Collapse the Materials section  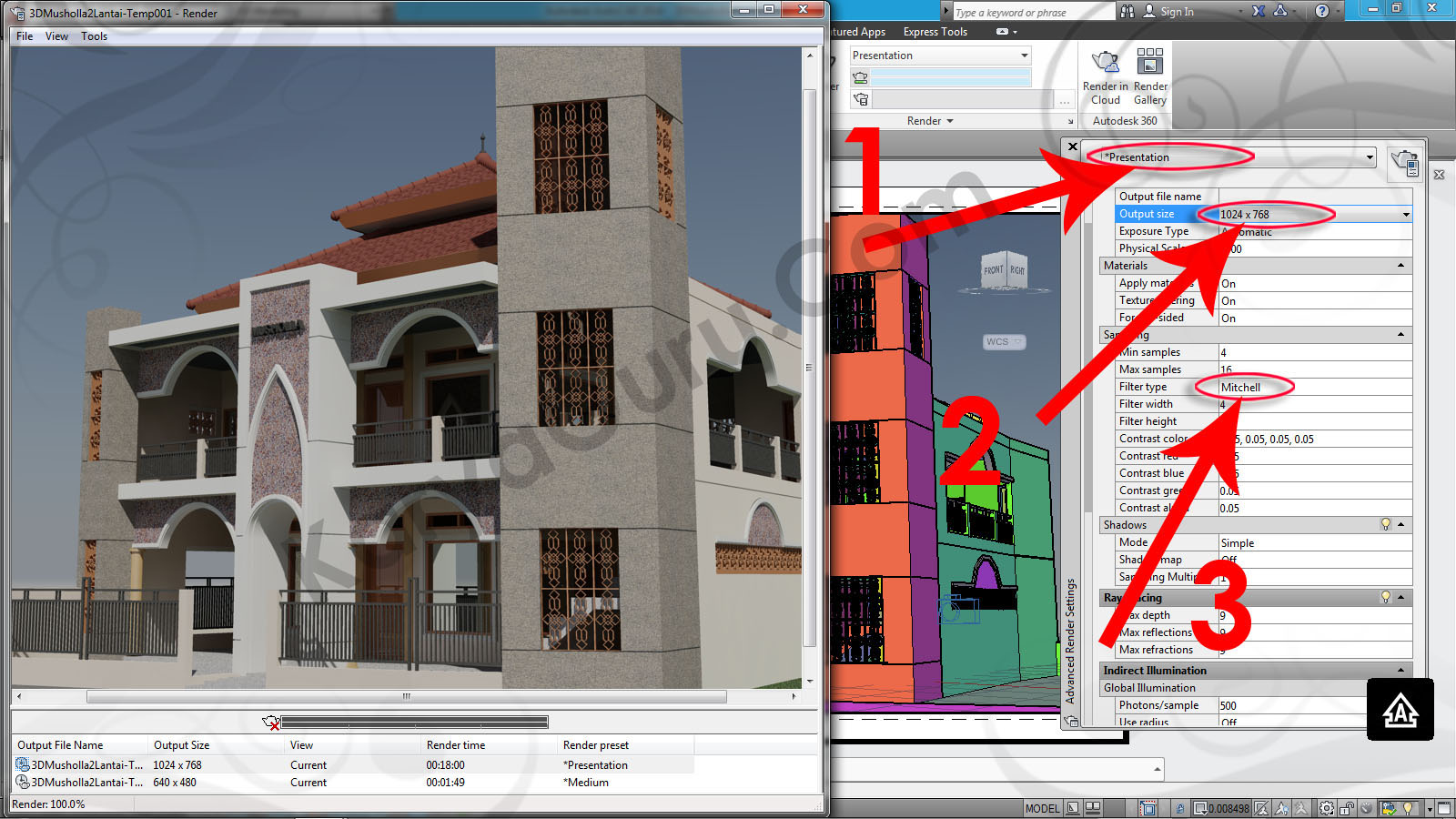pyautogui.click(x=1400, y=266)
